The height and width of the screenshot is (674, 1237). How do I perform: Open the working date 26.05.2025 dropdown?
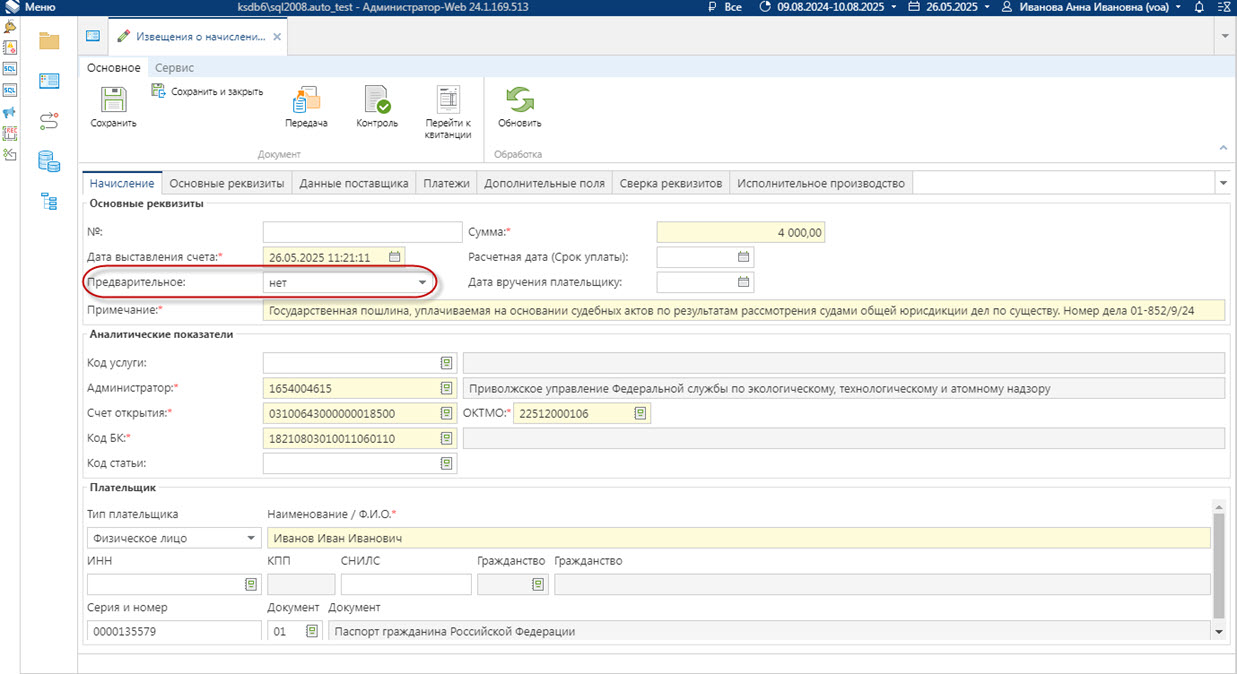(949, 7)
